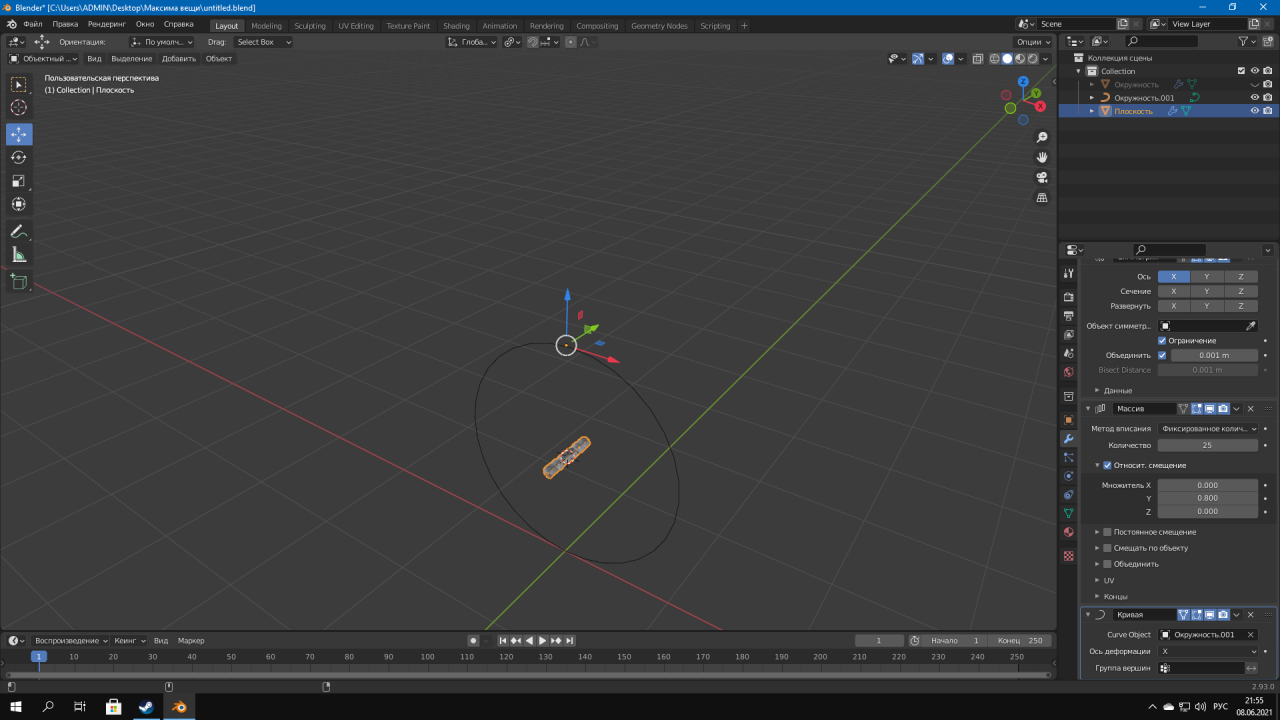Open the Render properties tab
Screen dimensions: 1280x720
[1068, 297]
